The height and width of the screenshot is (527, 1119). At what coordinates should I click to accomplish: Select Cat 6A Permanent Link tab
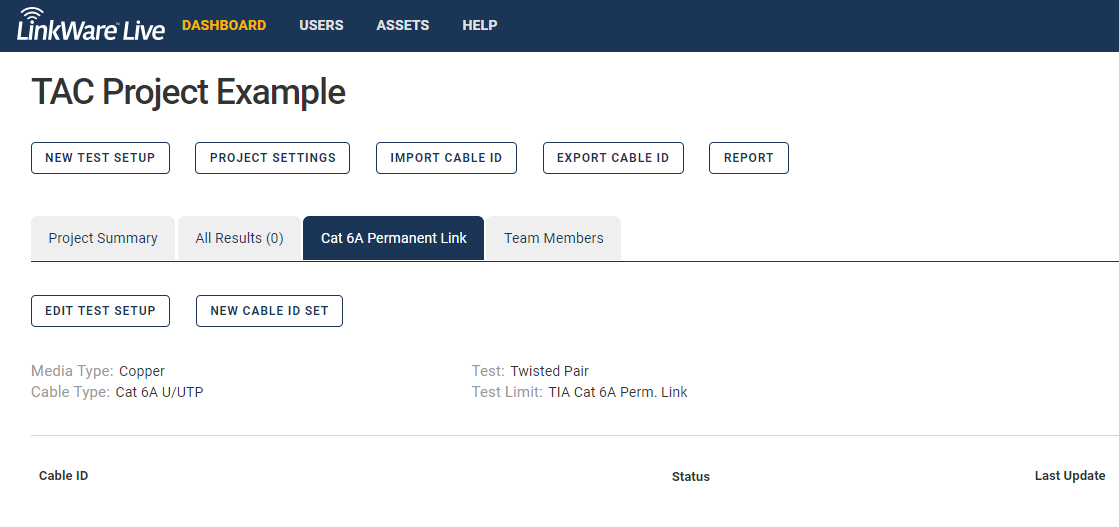point(393,239)
